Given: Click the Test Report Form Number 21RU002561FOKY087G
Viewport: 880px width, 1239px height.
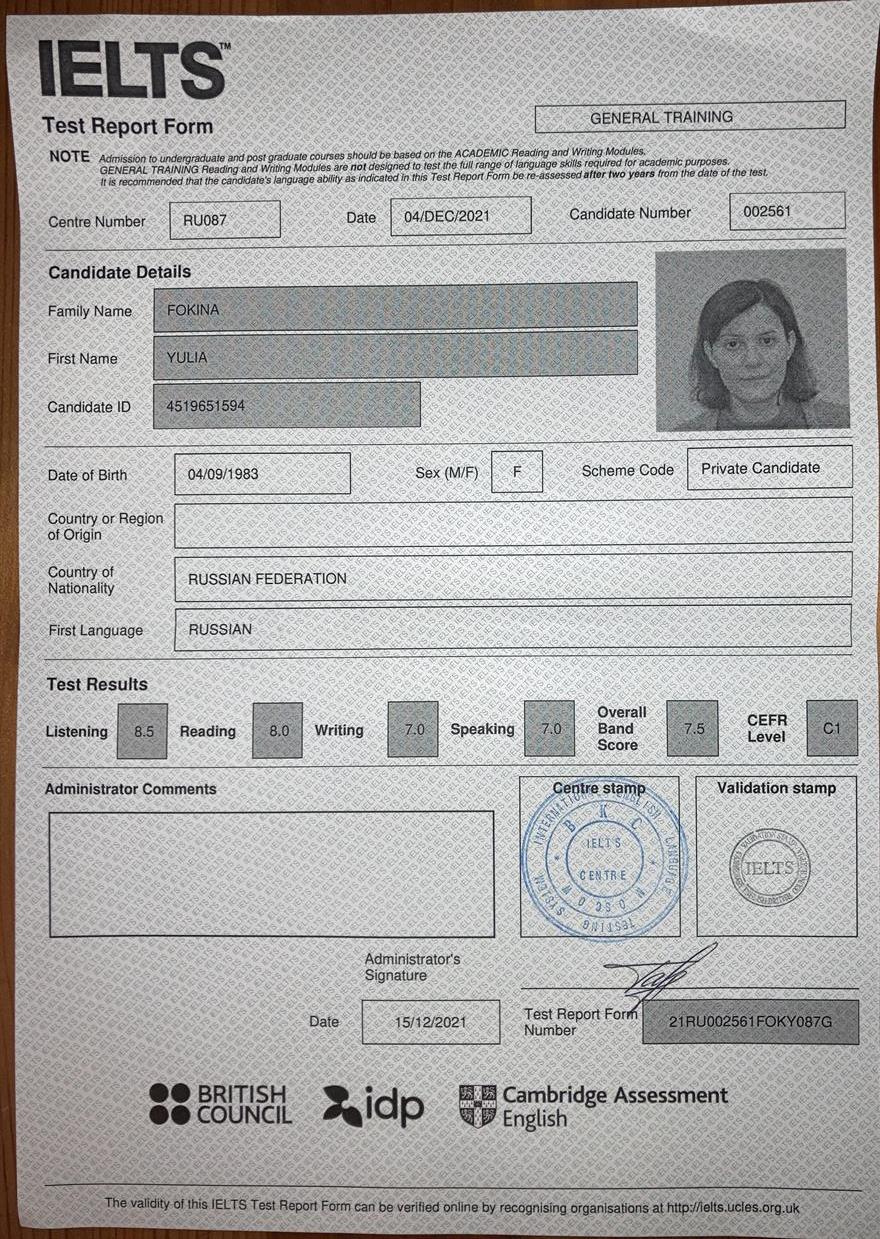Looking at the screenshot, I should click(751, 1022).
